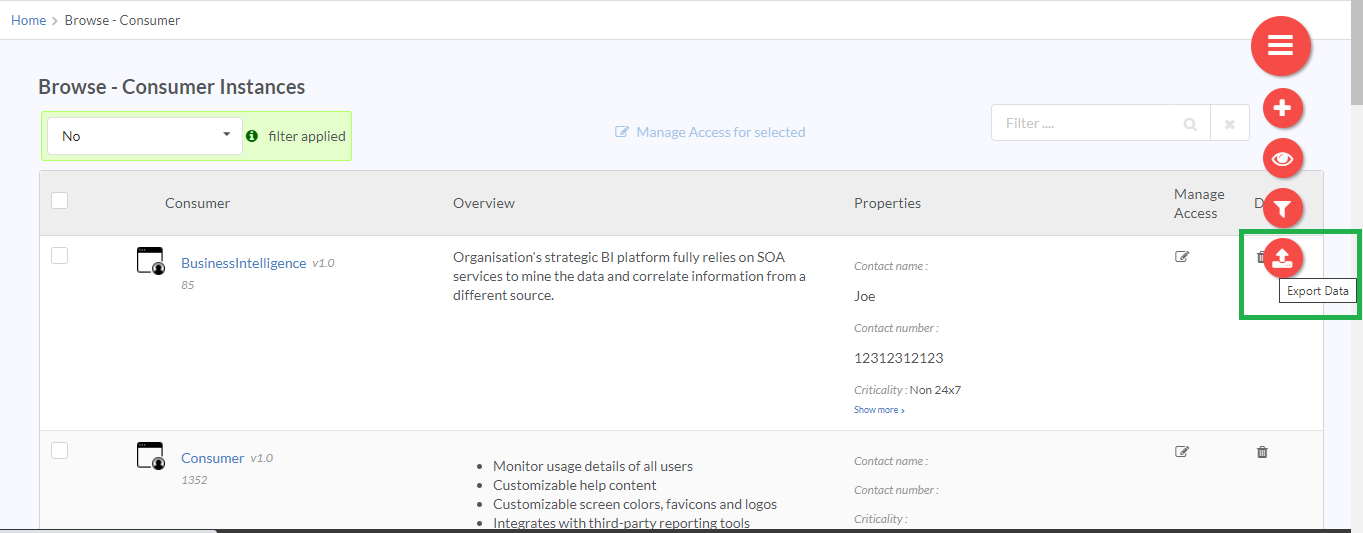Edit access for Consumer v1.0 row
Image resolution: width=1363 pixels, height=533 pixels.
tap(1182, 452)
